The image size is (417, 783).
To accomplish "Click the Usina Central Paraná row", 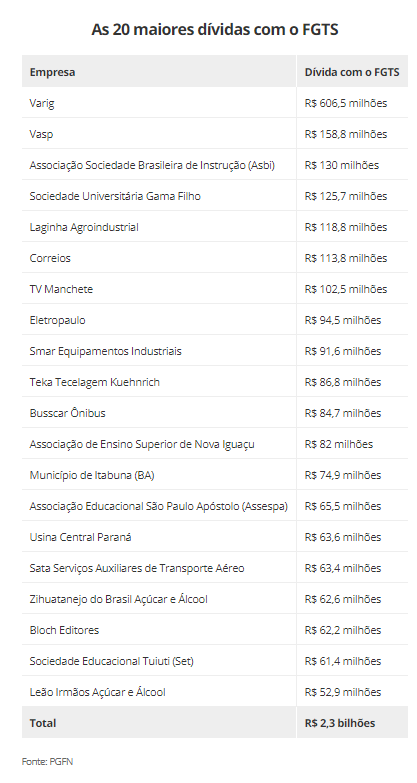I will 215,537.
